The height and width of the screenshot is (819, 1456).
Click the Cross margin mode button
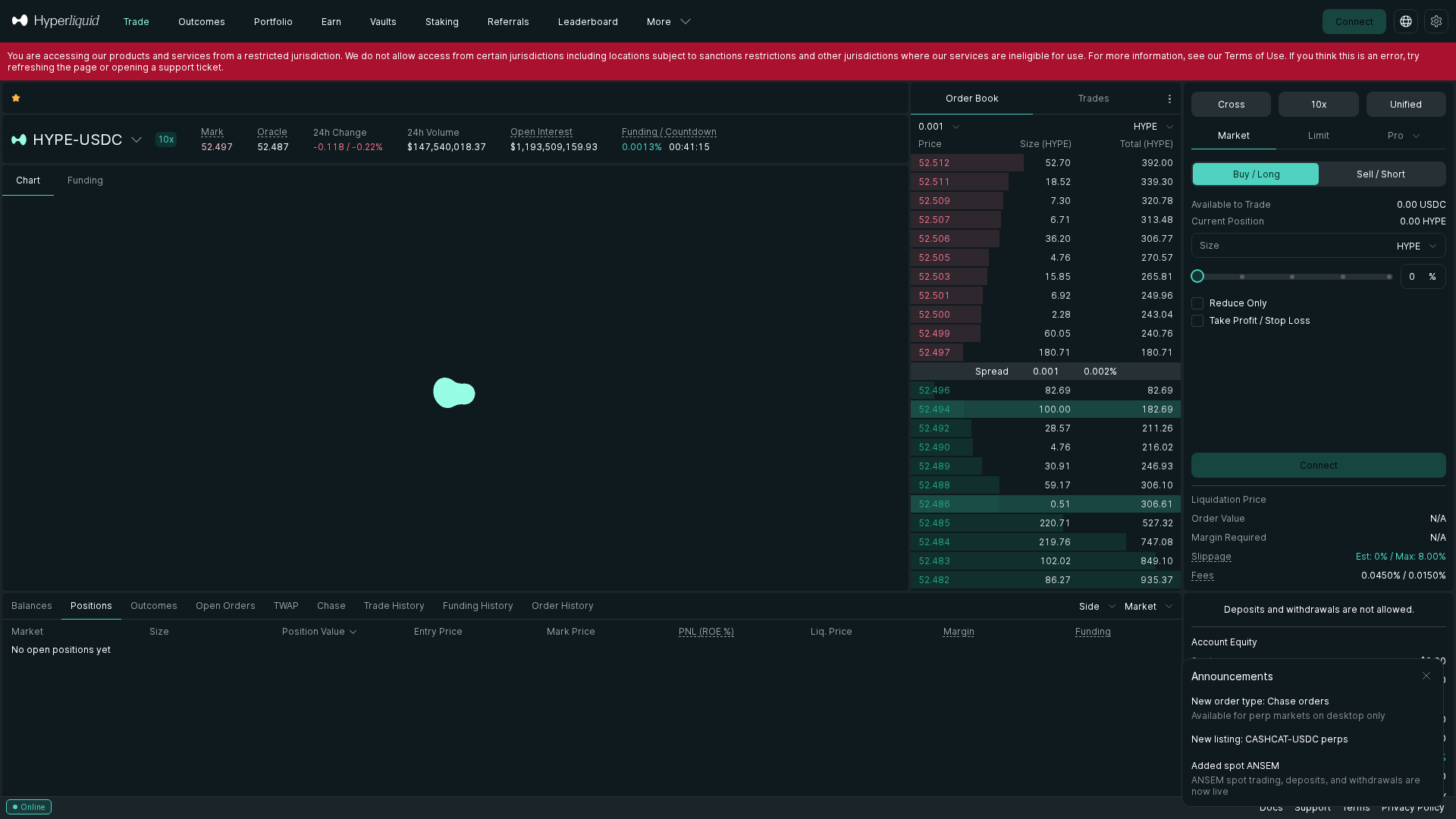click(1231, 105)
